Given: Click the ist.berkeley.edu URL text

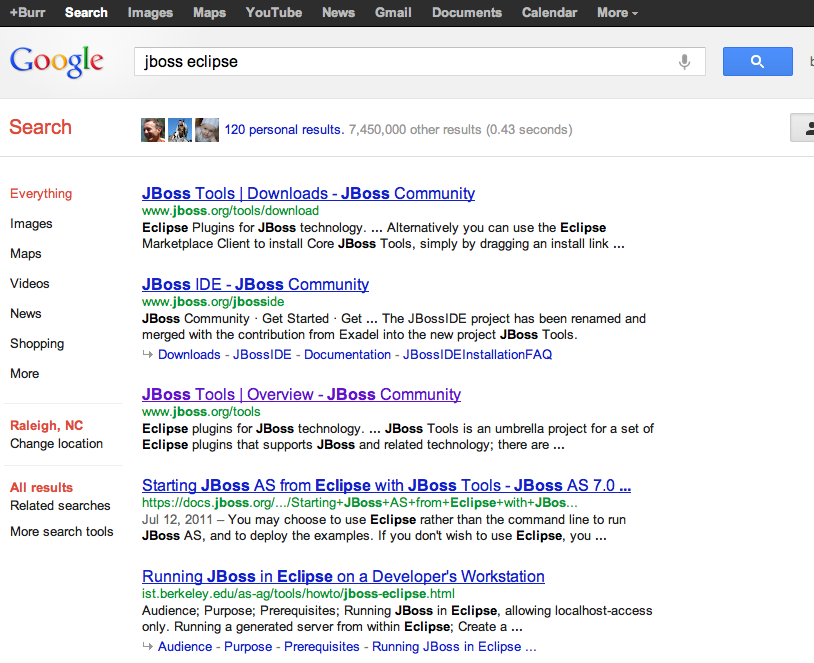Looking at the screenshot, I should (x=298, y=593).
